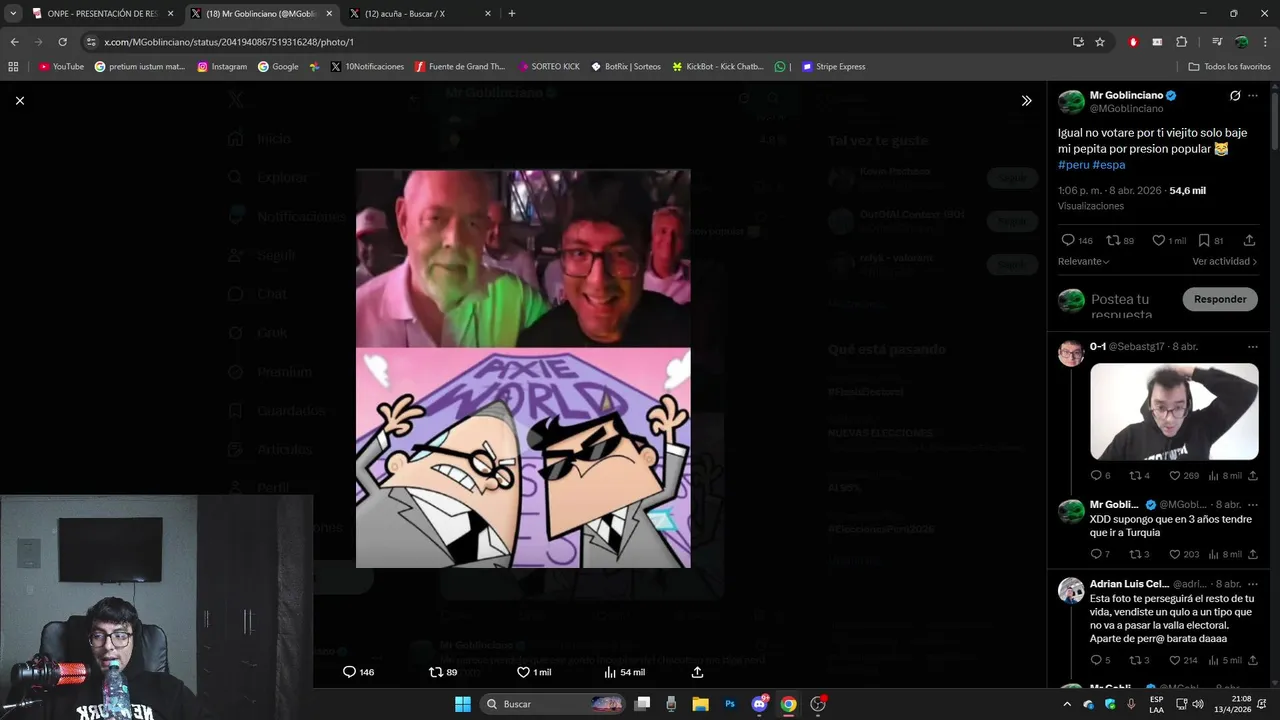The height and width of the screenshot is (720, 1280).
Task: Open Discord from the taskbar
Action: [x=759, y=704]
